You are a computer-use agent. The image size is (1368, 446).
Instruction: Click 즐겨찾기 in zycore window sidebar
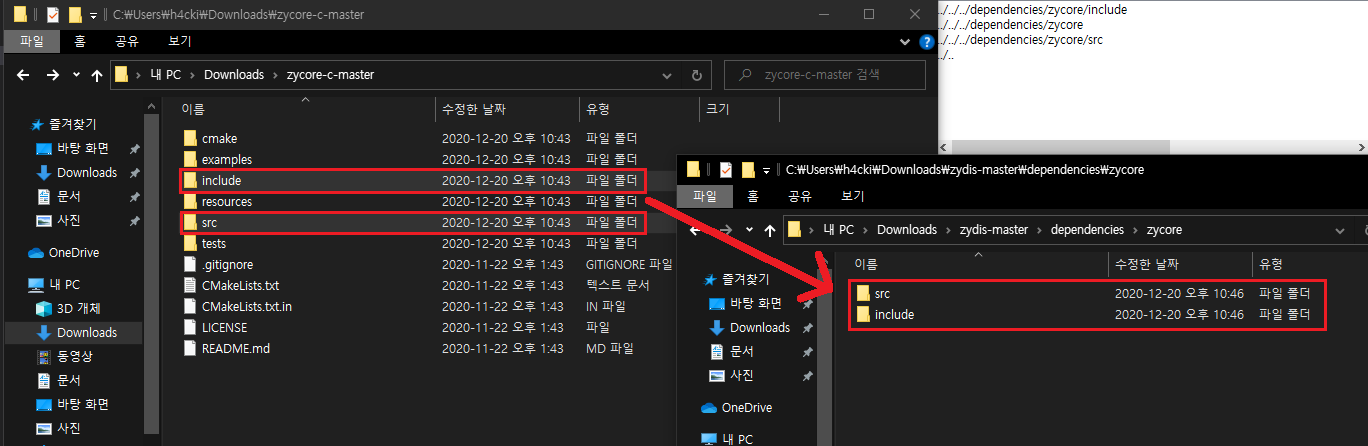click(735, 279)
